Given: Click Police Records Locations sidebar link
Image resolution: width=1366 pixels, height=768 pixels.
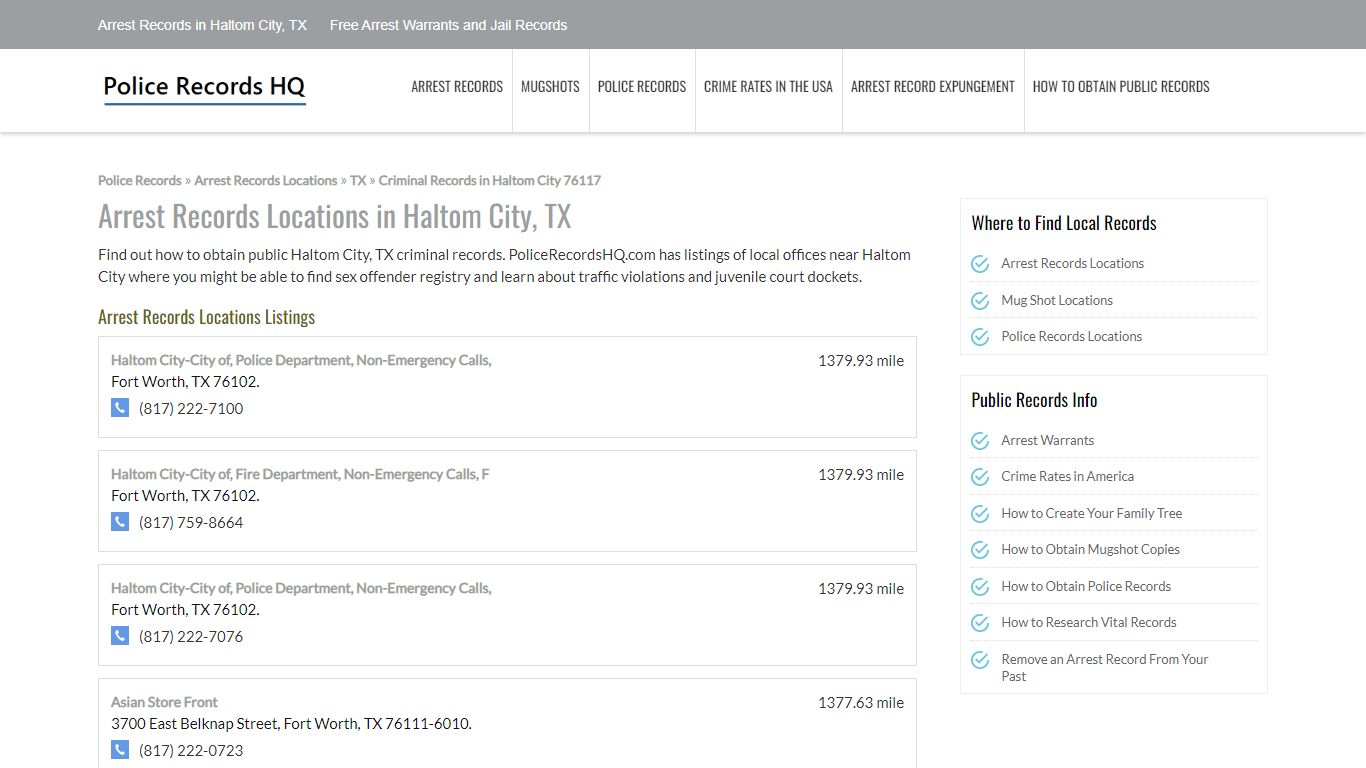Looking at the screenshot, I should pyautogui.click(x=1072, y=337).
